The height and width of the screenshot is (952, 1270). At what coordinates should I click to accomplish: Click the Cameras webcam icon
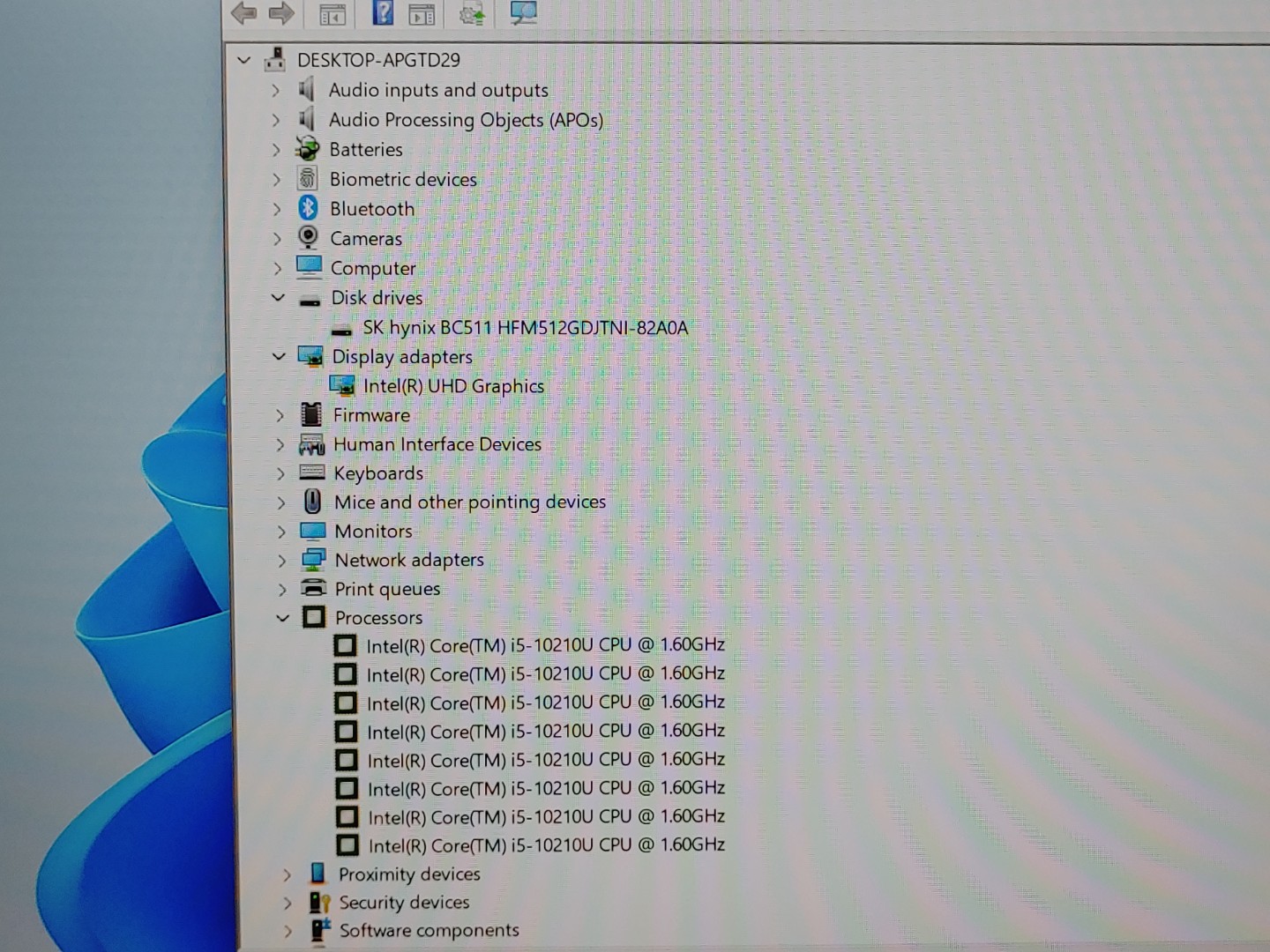(309, 238)
